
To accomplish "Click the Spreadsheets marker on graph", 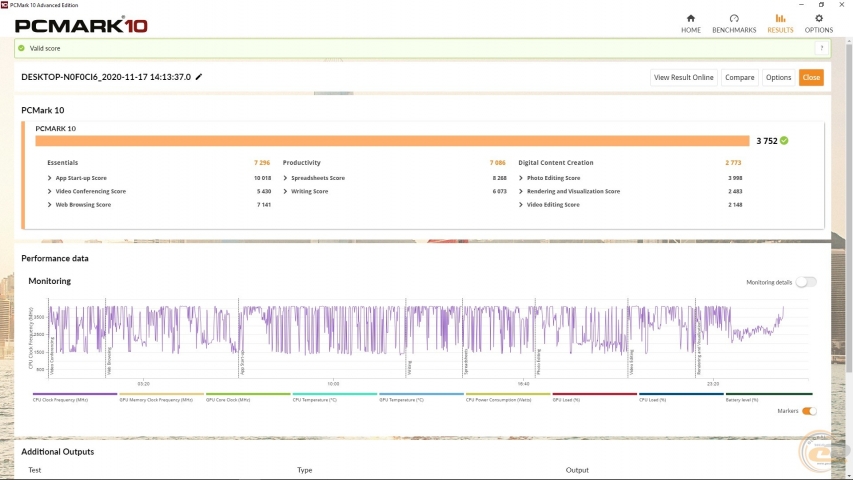I will click(466, 362).
